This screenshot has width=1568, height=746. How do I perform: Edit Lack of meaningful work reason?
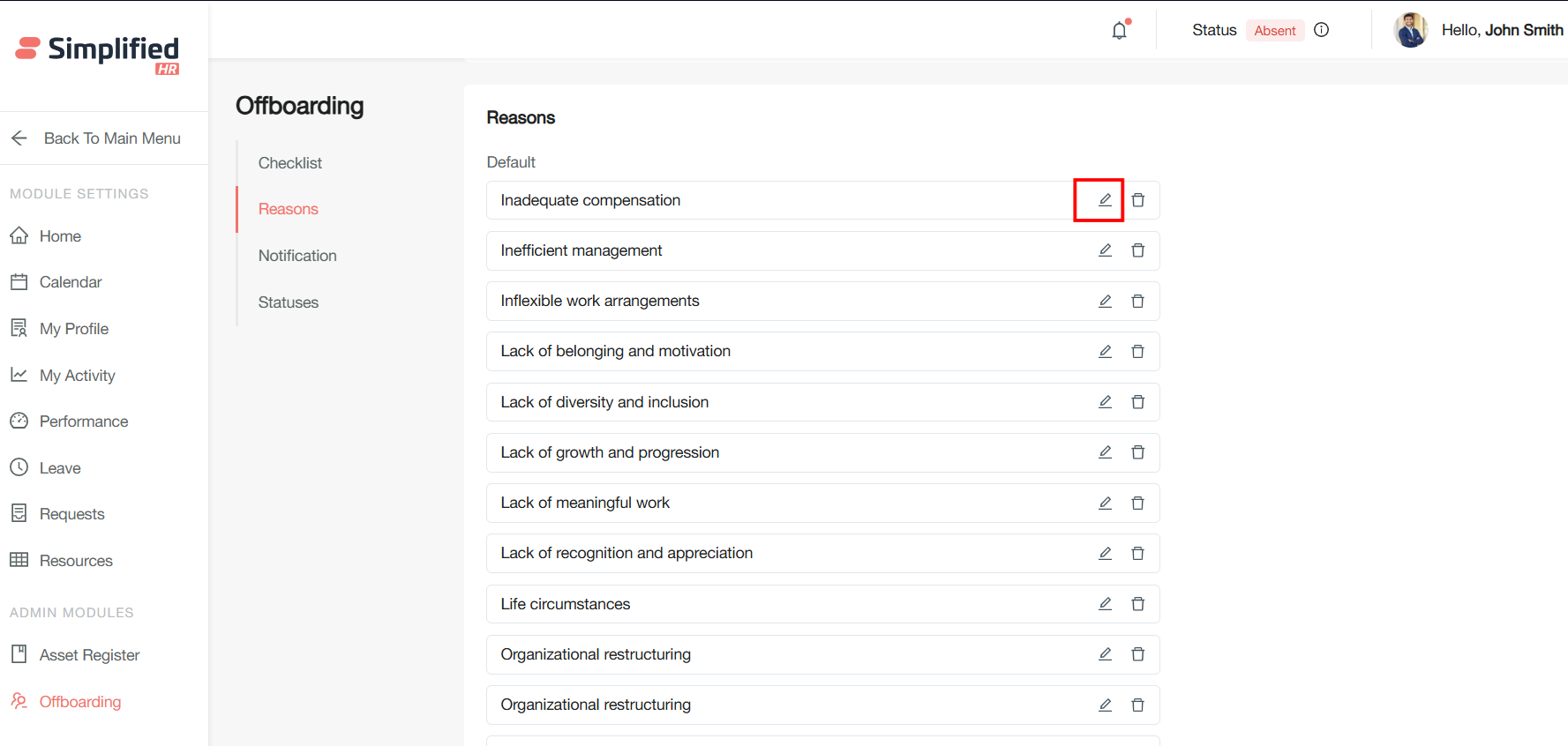point(1104,503)
